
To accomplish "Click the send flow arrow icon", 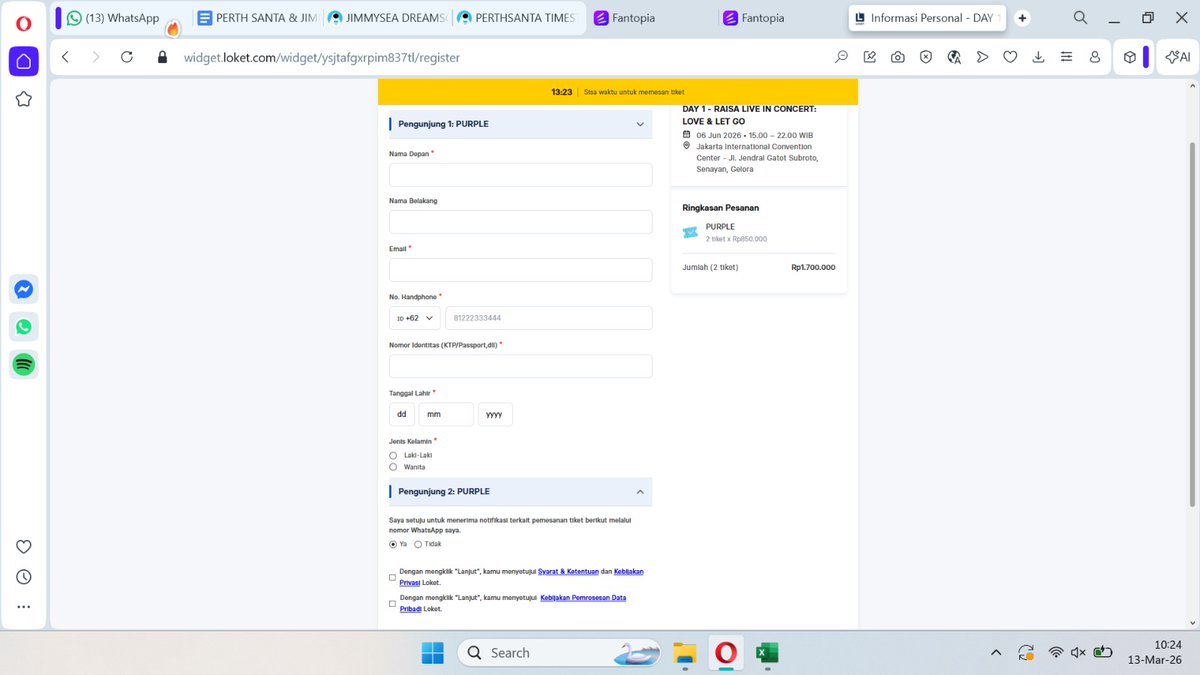I will (982, 57).
